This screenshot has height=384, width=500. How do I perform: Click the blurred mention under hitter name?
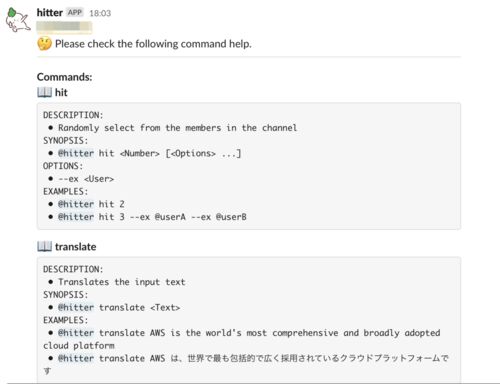click(64, 27)
